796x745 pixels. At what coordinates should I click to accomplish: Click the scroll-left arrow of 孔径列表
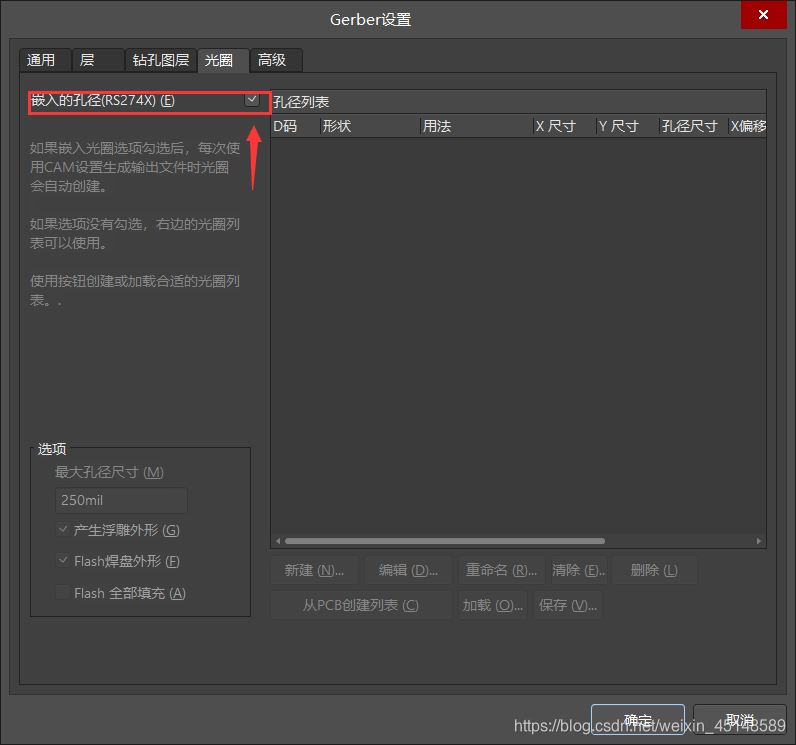coord(278,541)
